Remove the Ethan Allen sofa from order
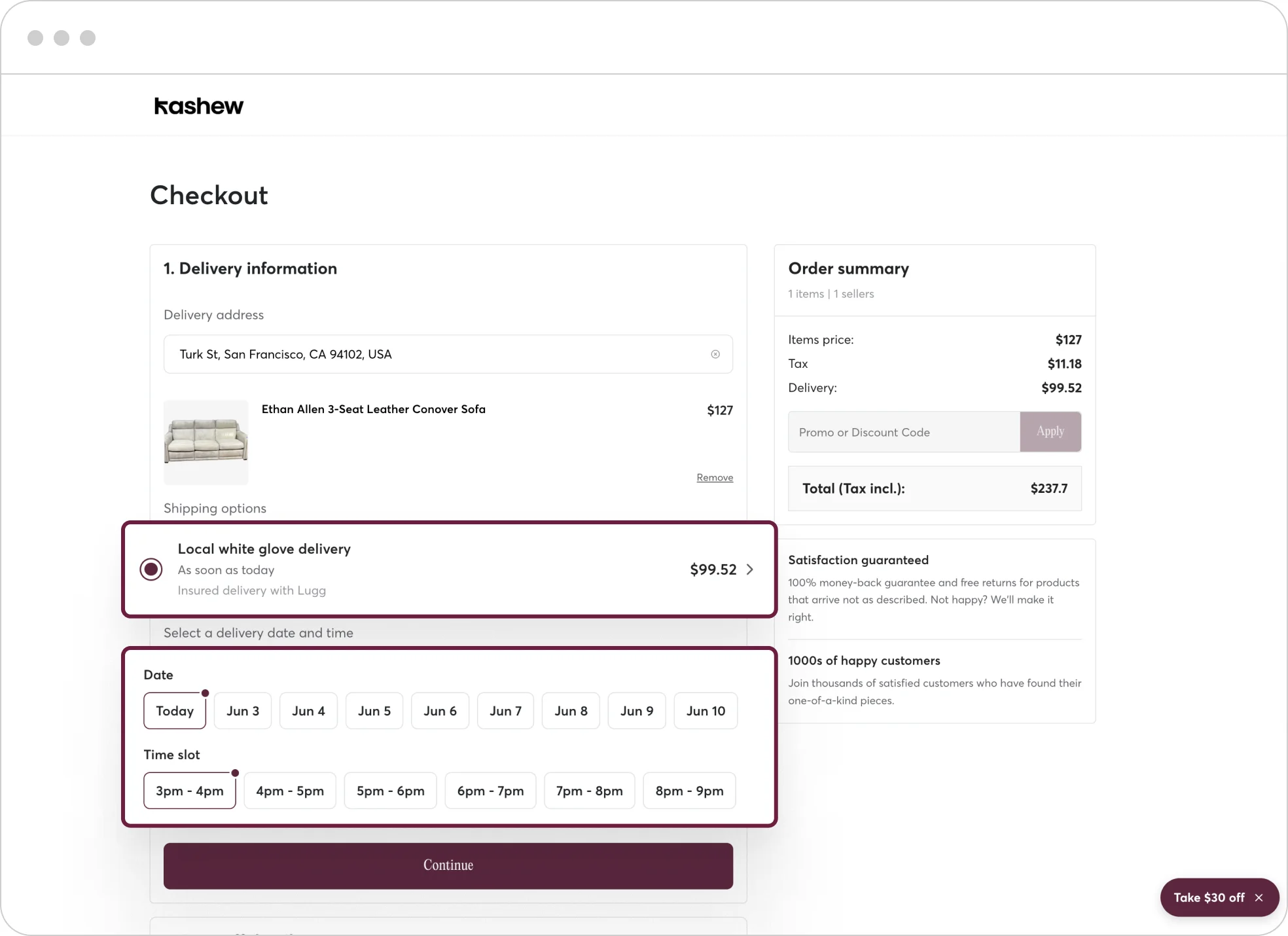Viewport: 1288px width, 936px height. point(715,477)
